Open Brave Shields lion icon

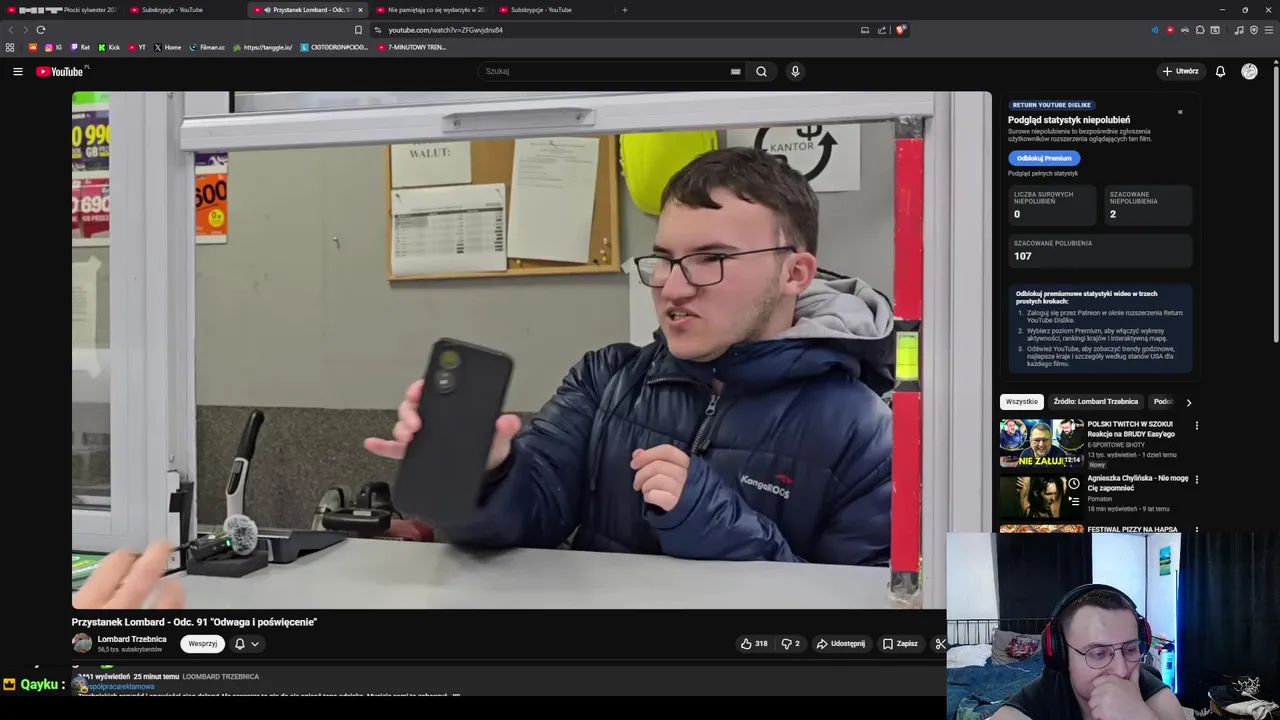click(900, 30)
